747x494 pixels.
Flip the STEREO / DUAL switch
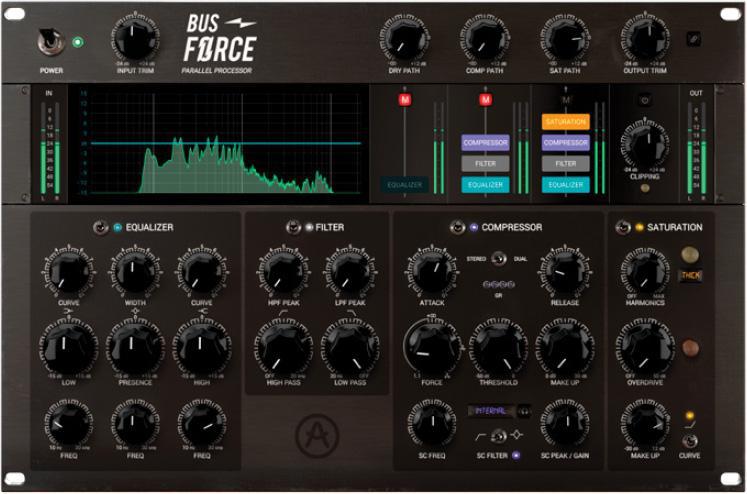pos(498,259)
